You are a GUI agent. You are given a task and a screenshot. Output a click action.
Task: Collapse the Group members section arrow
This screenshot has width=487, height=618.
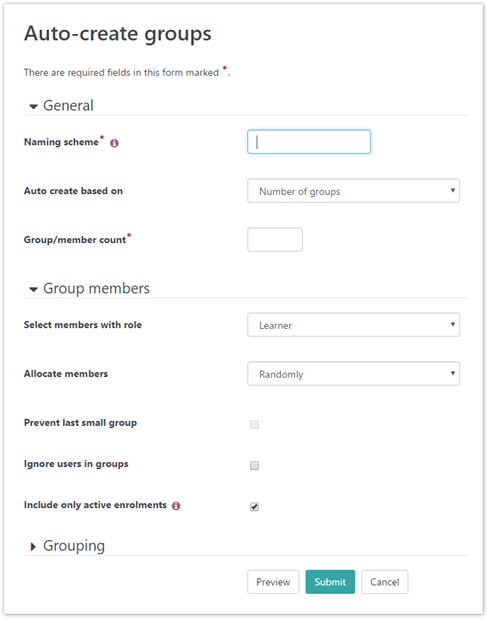pyautogui.click(x=33, y=290)
